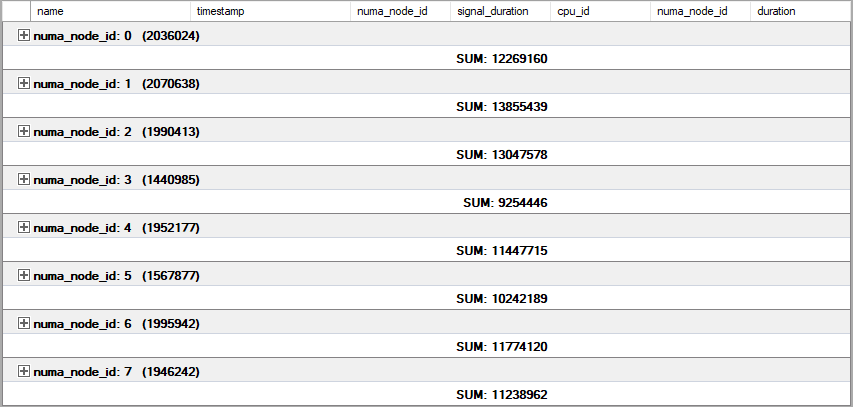
Task: Select the SUM: 12269160 summary cell
Action: coord(501,59)
